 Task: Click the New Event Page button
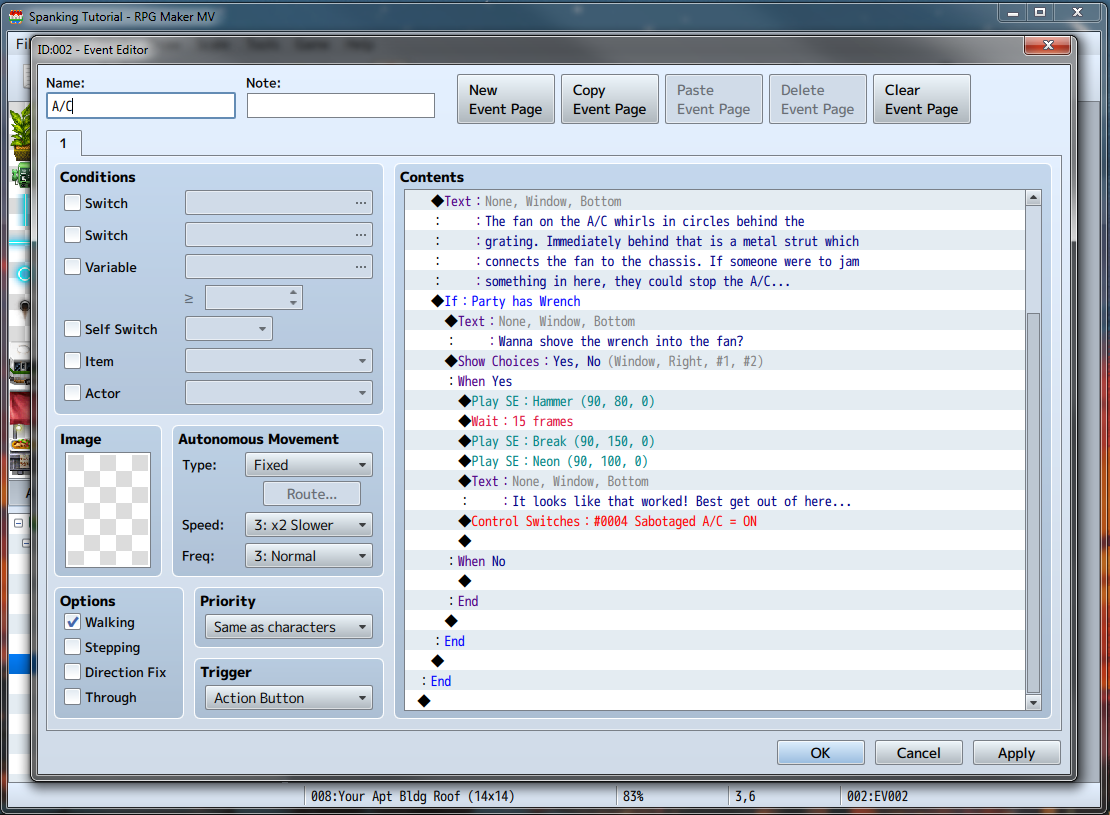tap(505, 99)
